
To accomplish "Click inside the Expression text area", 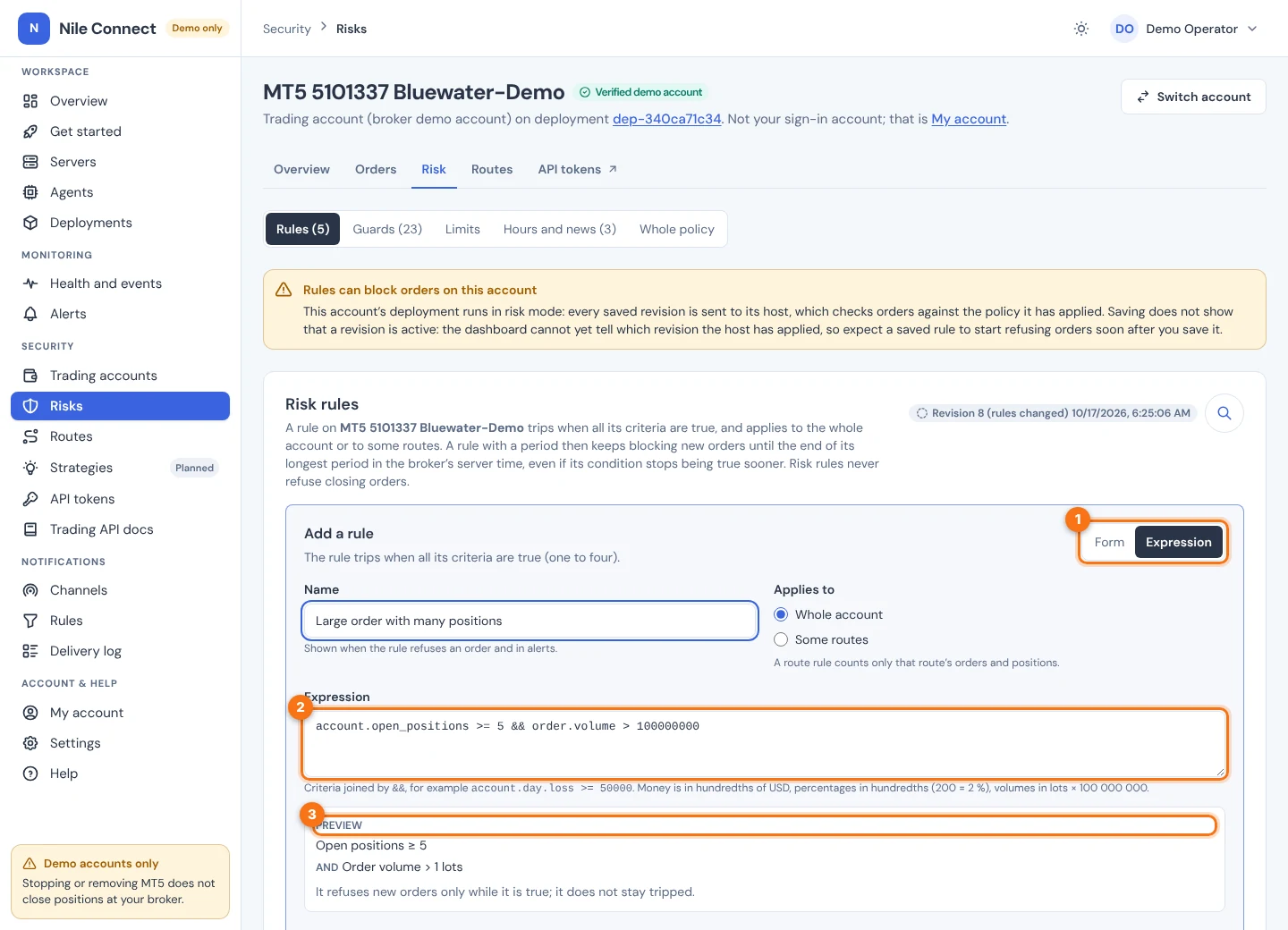I will (x=765, y=744).
